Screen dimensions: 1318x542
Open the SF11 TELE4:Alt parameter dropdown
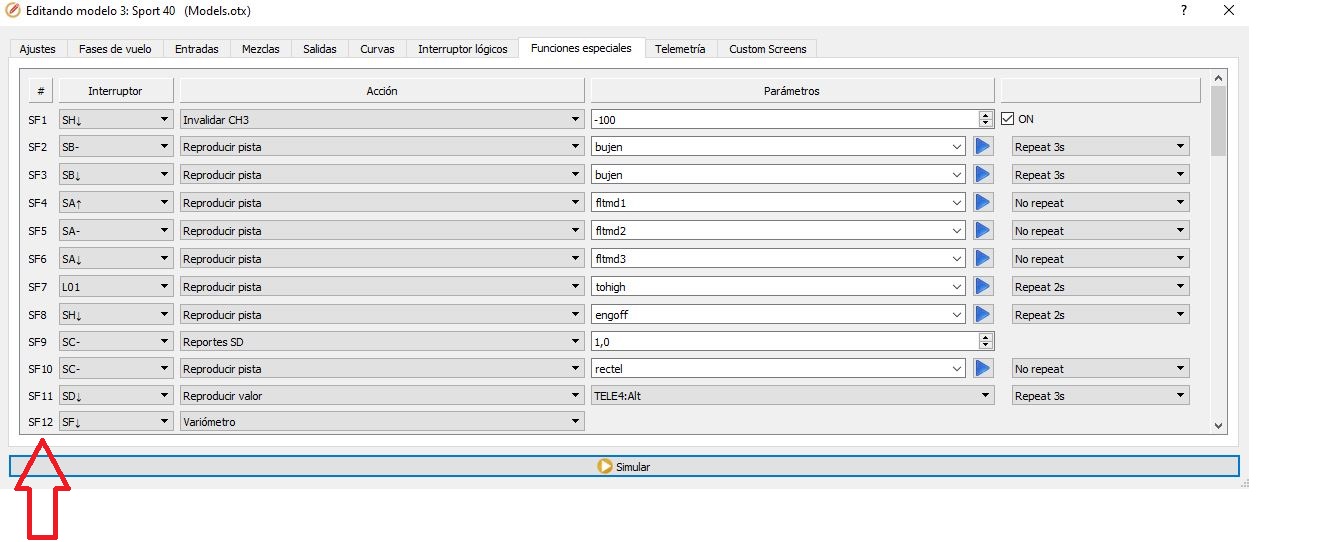click(x=792, y=396)
